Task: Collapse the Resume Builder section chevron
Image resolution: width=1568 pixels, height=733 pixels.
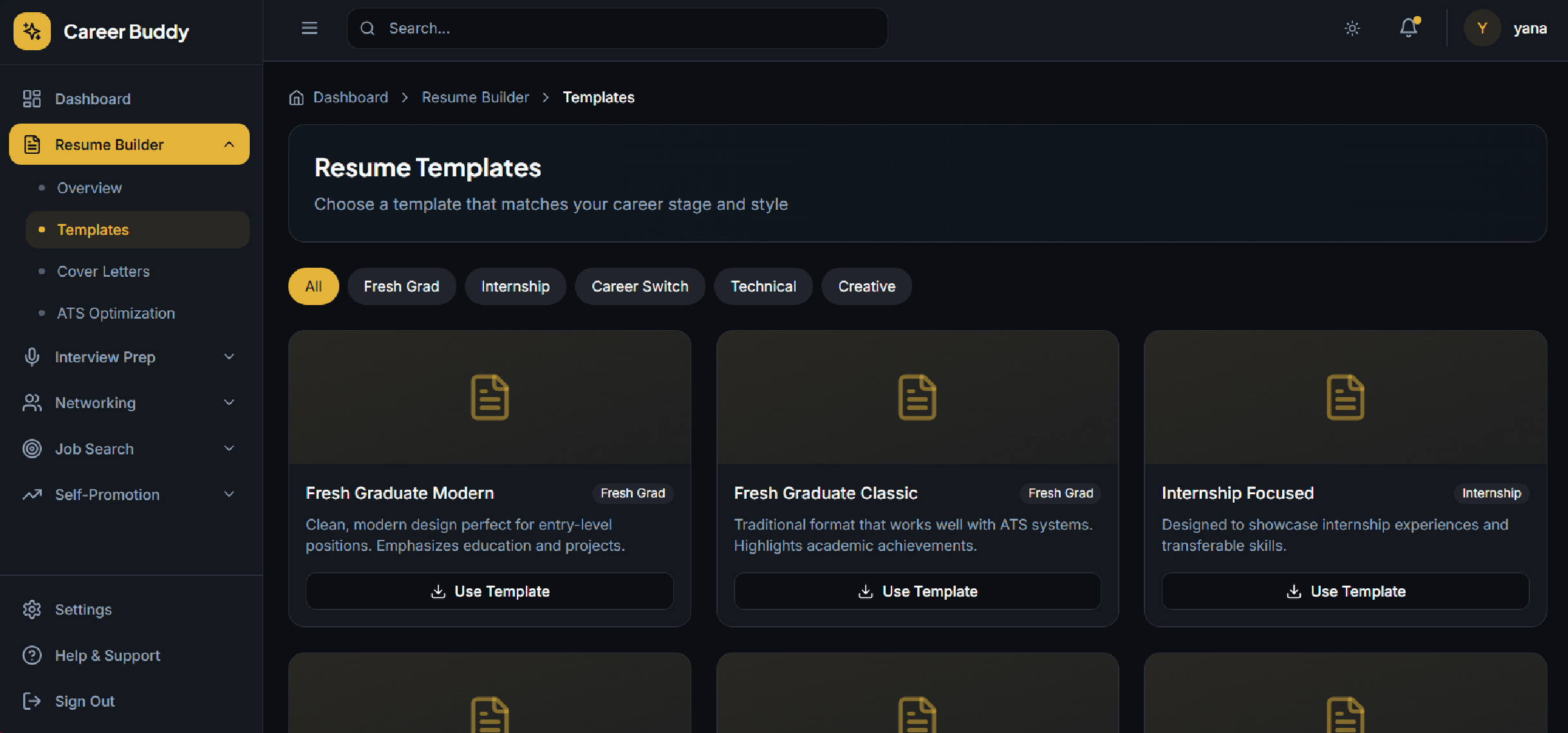Action: click(229, 144)
